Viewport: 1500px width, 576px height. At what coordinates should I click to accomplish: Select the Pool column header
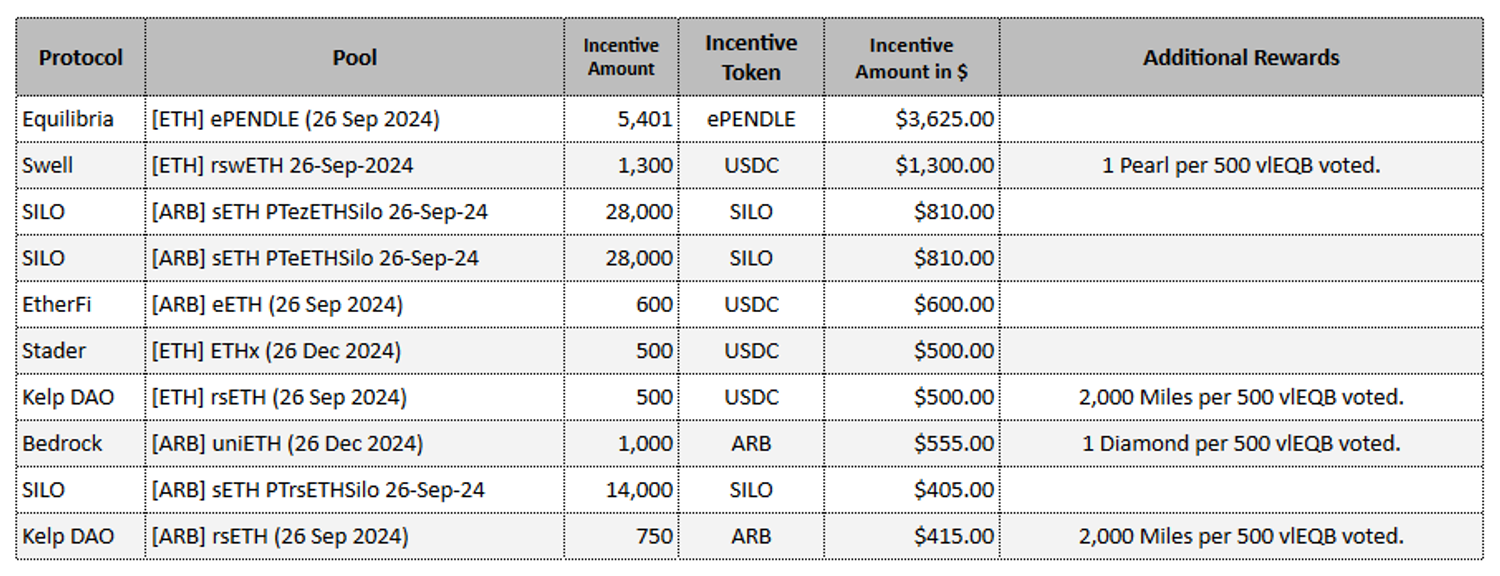[354, 58]
